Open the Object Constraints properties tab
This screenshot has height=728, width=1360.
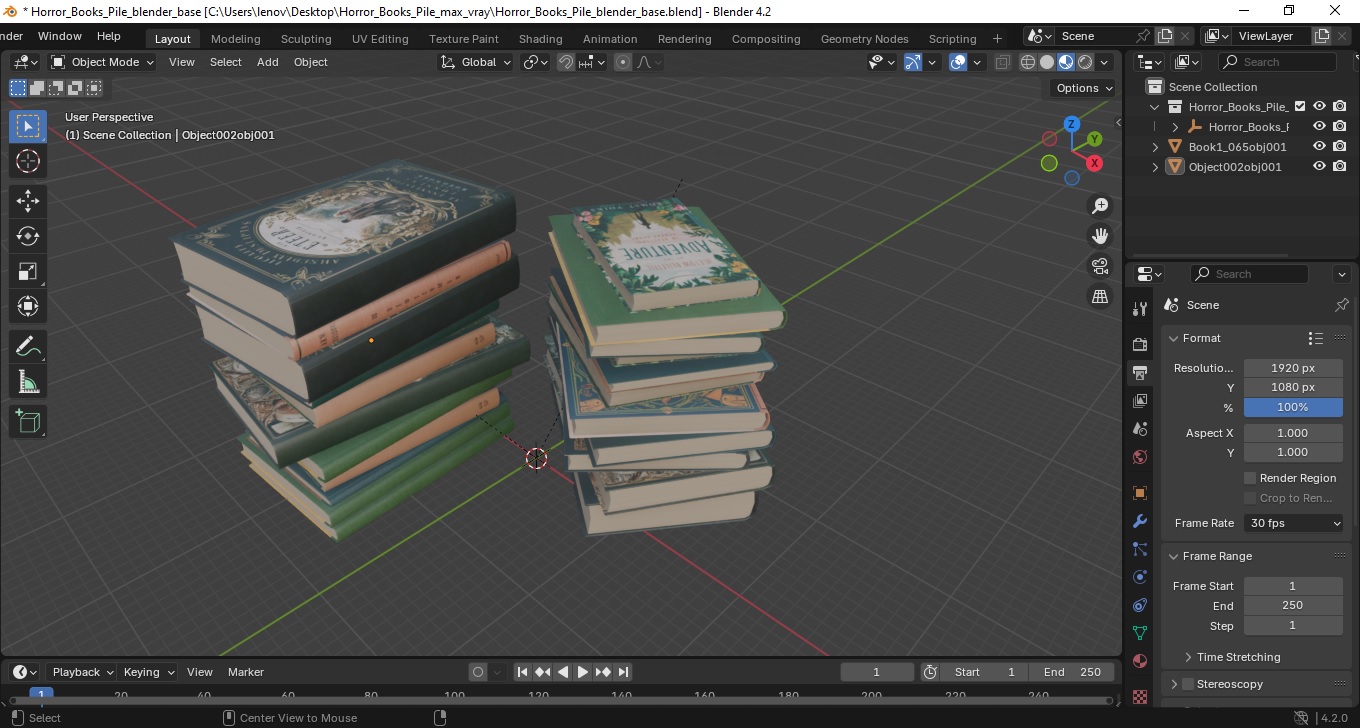pyautogui.click(x=1139, y=605)
